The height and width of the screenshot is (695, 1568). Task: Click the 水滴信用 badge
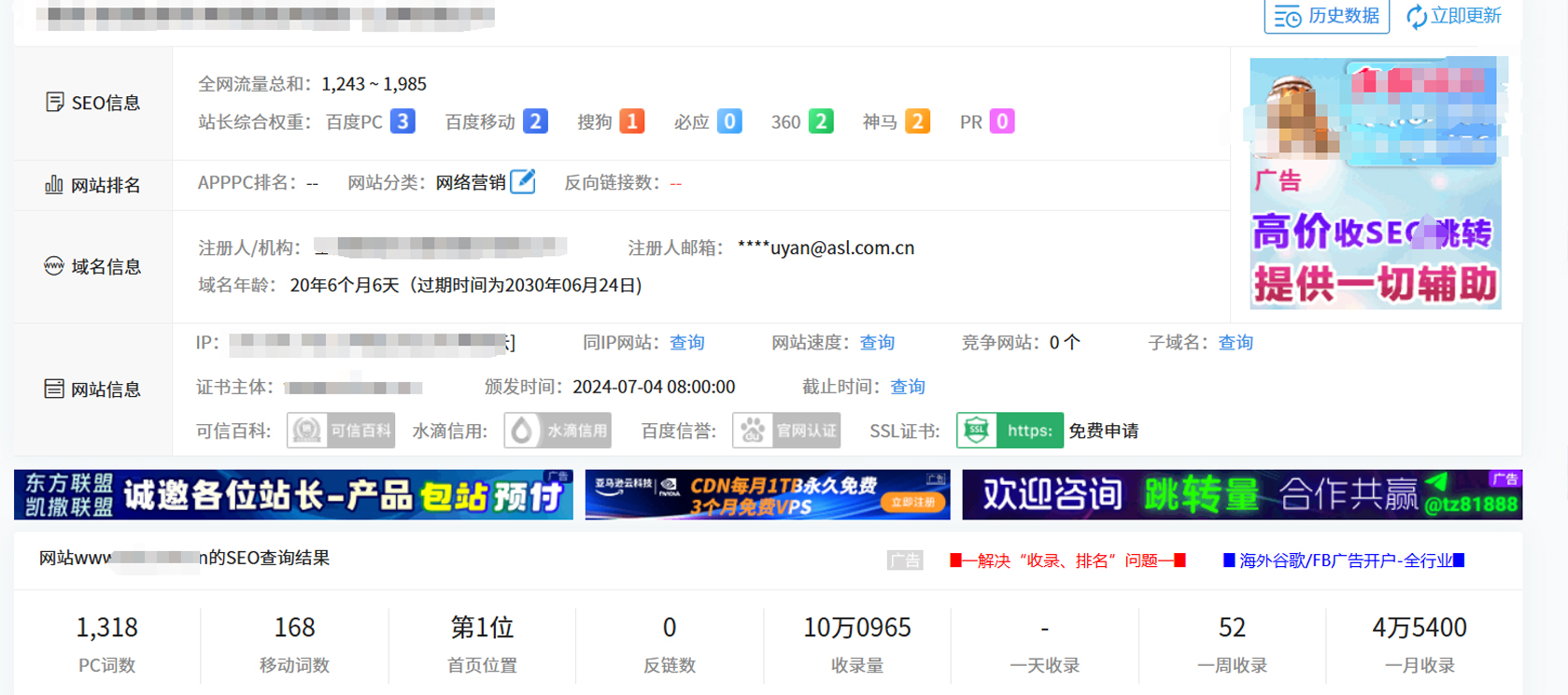coord(558,431)
